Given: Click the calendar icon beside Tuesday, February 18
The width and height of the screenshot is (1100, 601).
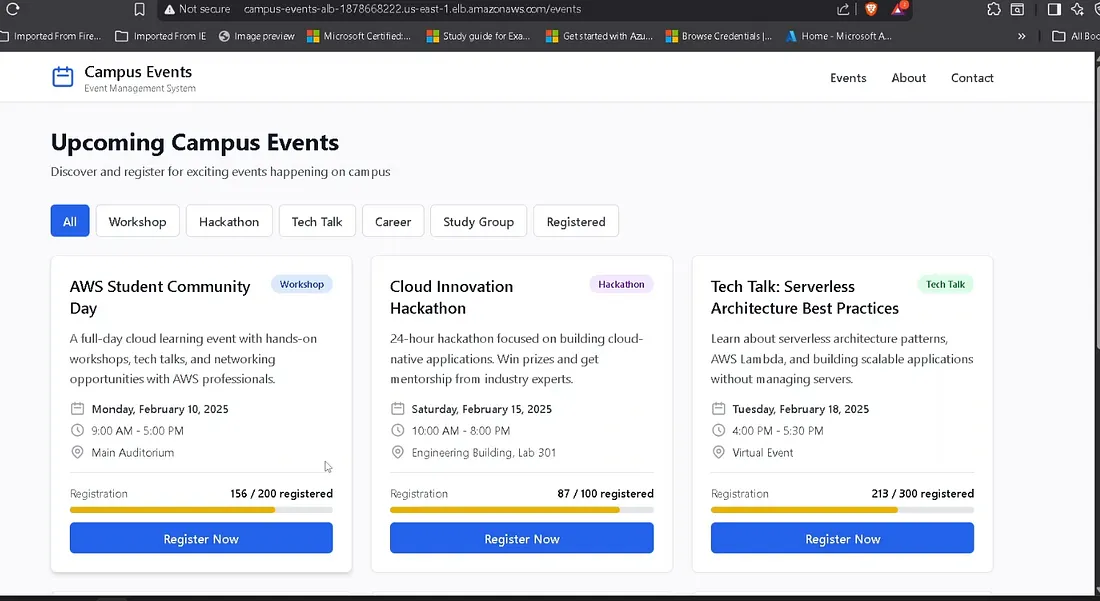Looking at the screenshot, I should pyautogui.click(x=718, y=408).
